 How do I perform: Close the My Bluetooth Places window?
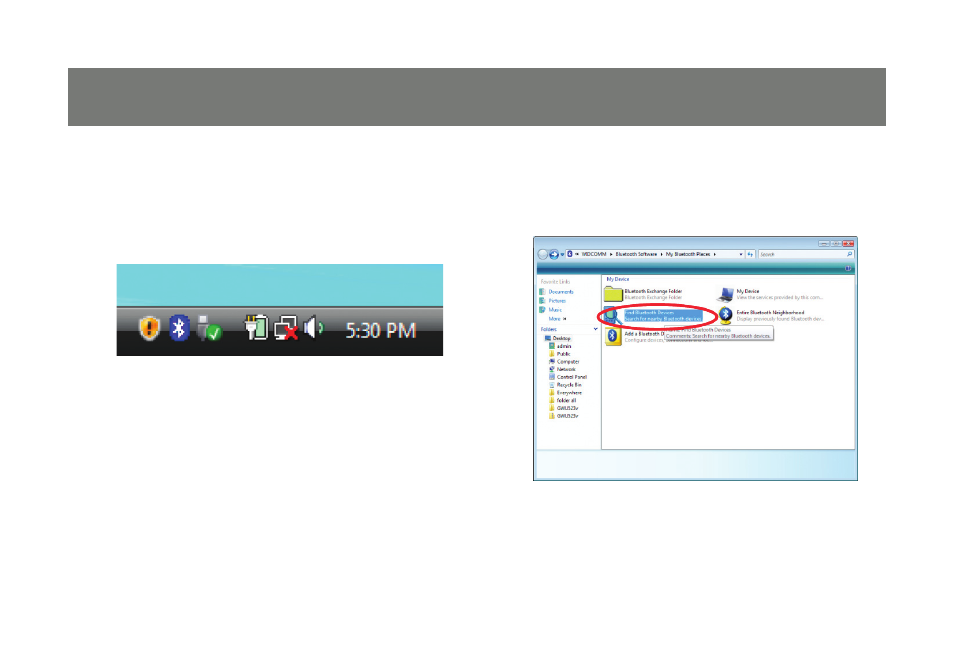pyautogui.click(x=848, y=243)
